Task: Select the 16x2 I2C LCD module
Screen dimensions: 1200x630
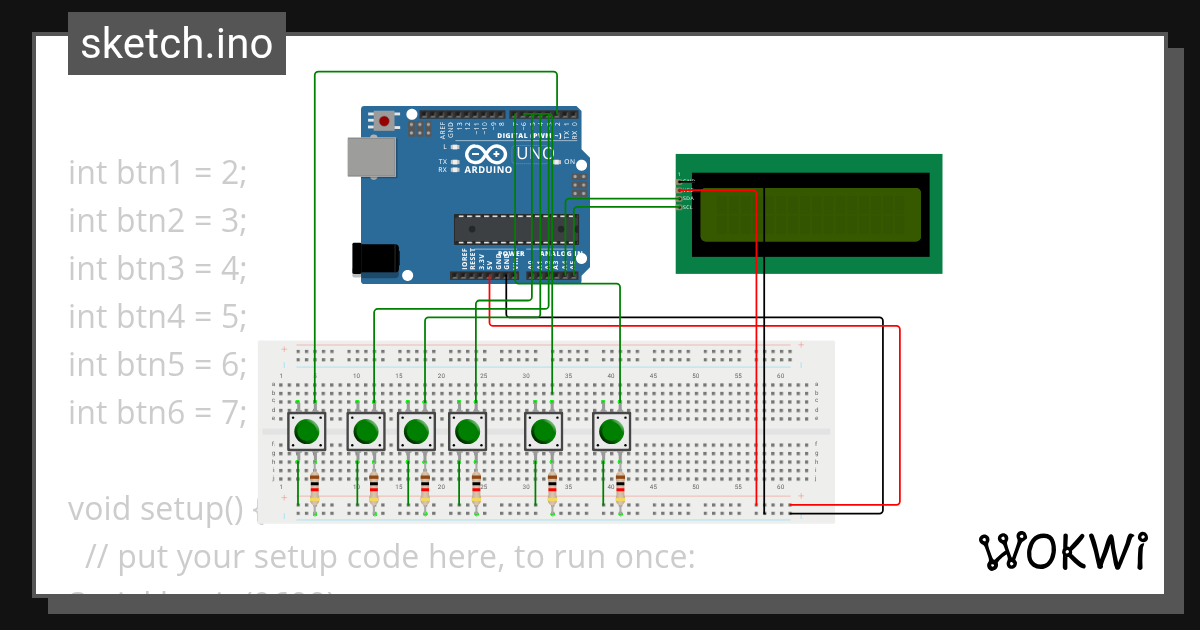Action: [x=810, y=213]
